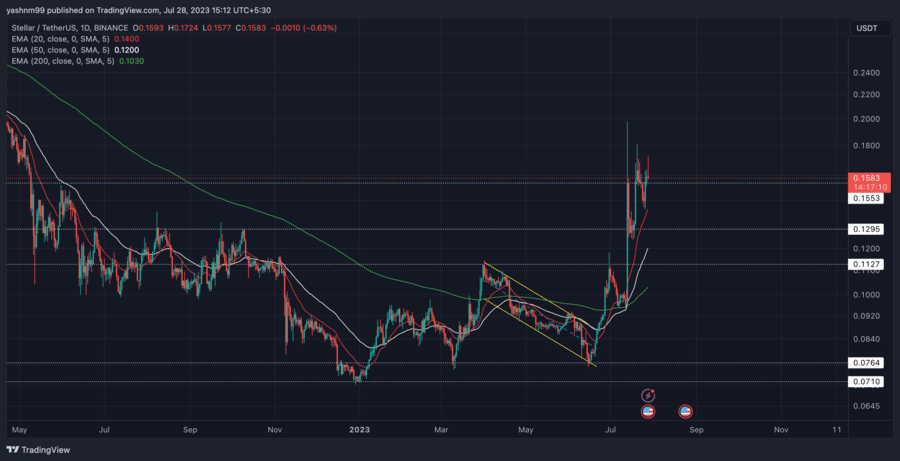
Task: Click the May label right after Mar
Action: click(526, 429)
